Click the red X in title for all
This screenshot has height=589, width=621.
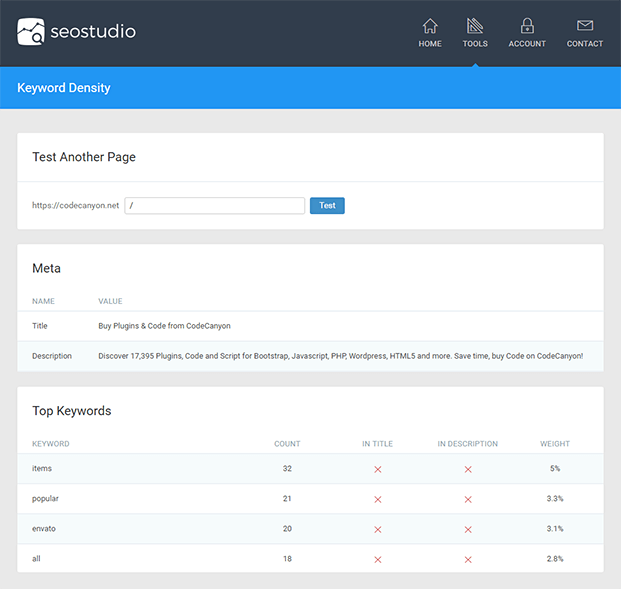click(377, 560)
